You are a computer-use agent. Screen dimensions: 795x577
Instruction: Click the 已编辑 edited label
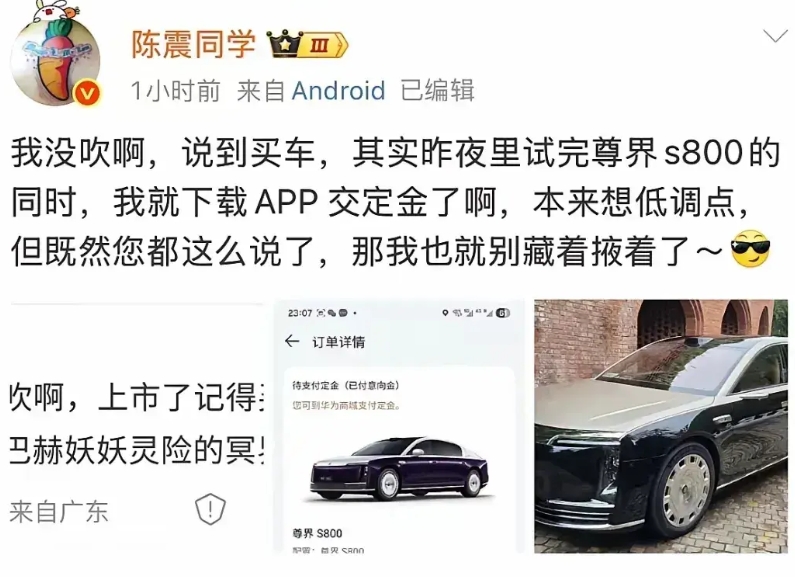(438, 91)
